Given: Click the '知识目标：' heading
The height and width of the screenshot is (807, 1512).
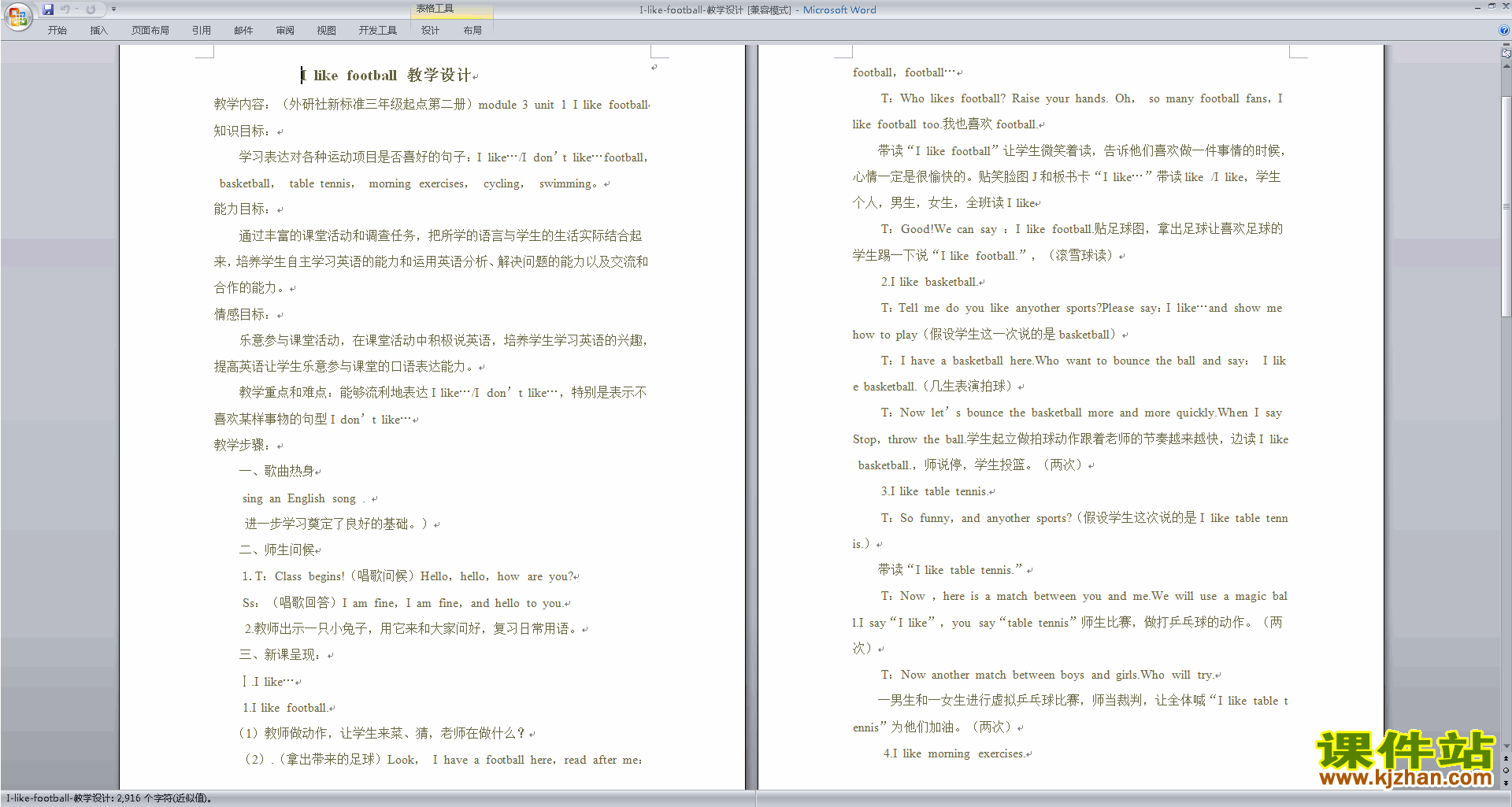Looking at the screenshot, I should (x=243, y=131).
